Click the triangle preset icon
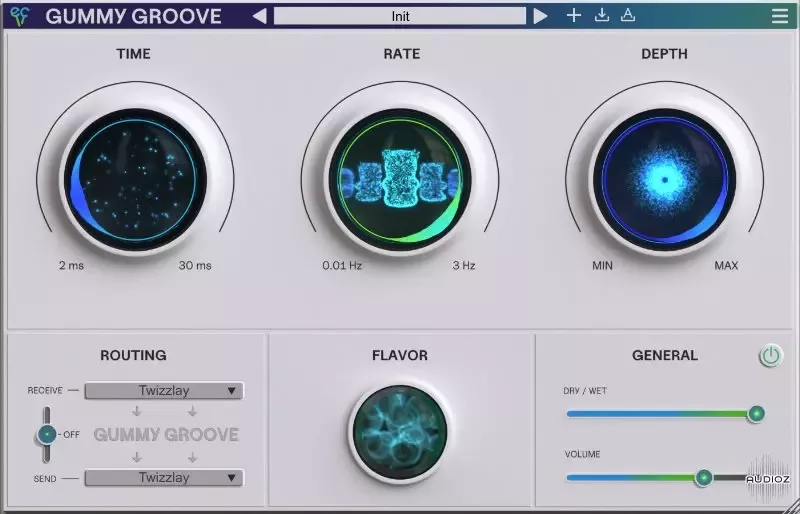The image size is (800, 514). tap(628, 16)
